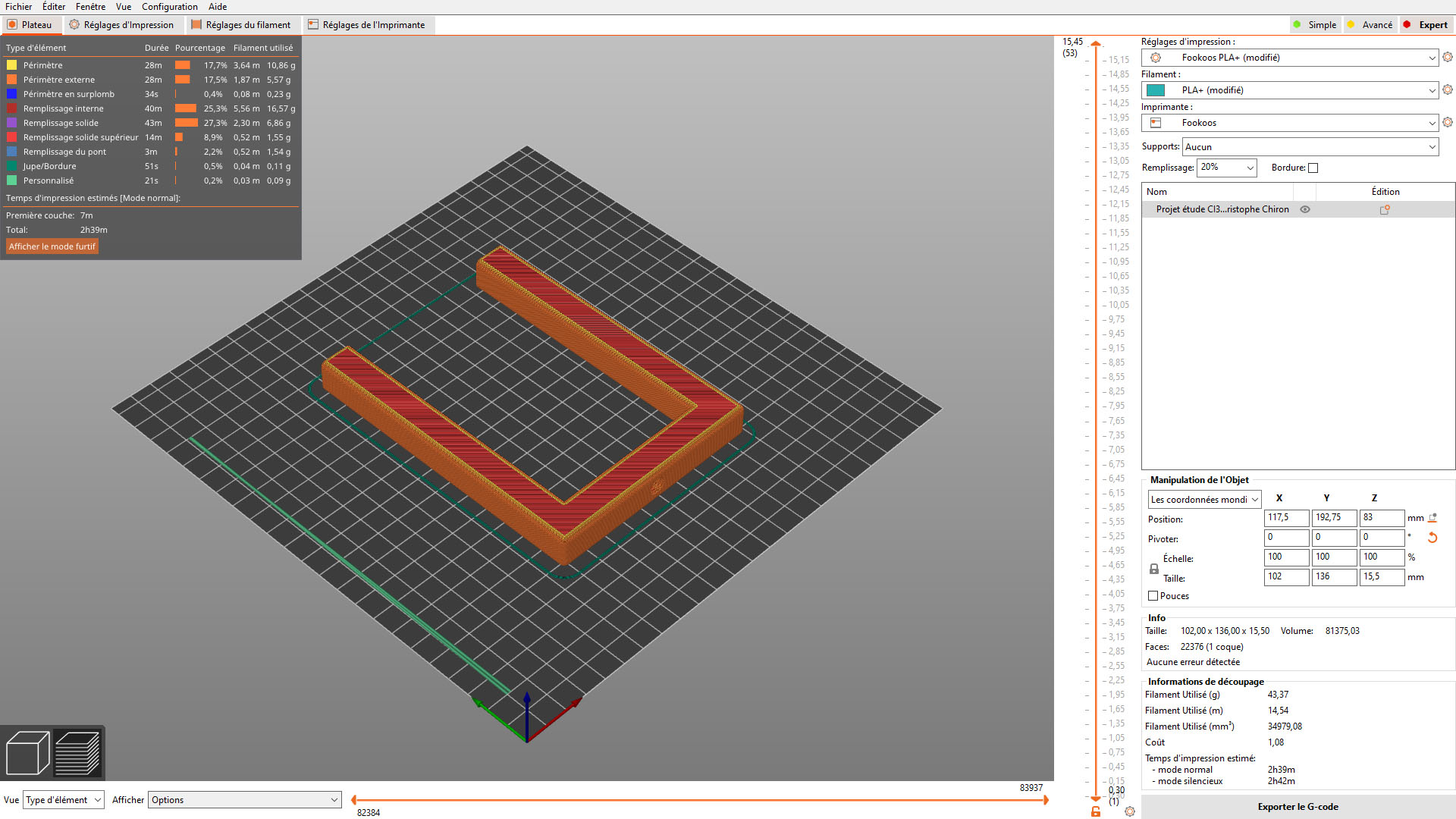
Task: Open vertical layer slider settings gear
Action: [x=1130, y=811]
